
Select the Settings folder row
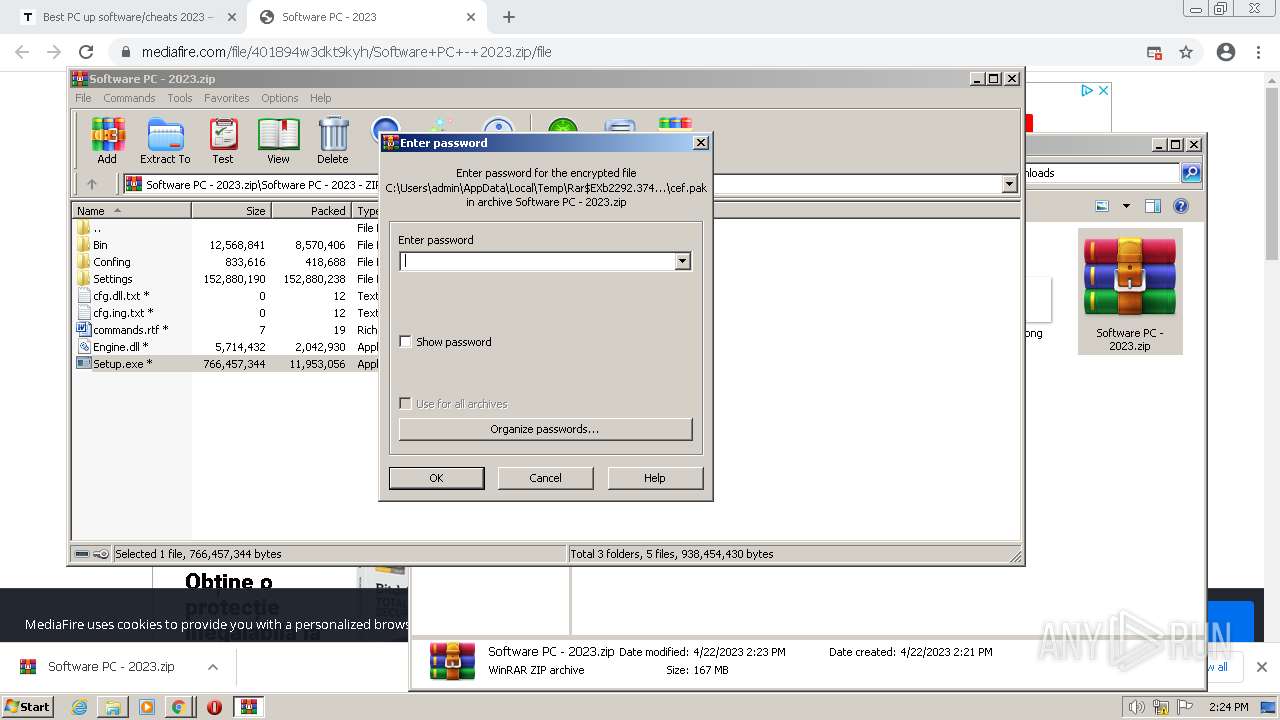(x=113, y=279)
